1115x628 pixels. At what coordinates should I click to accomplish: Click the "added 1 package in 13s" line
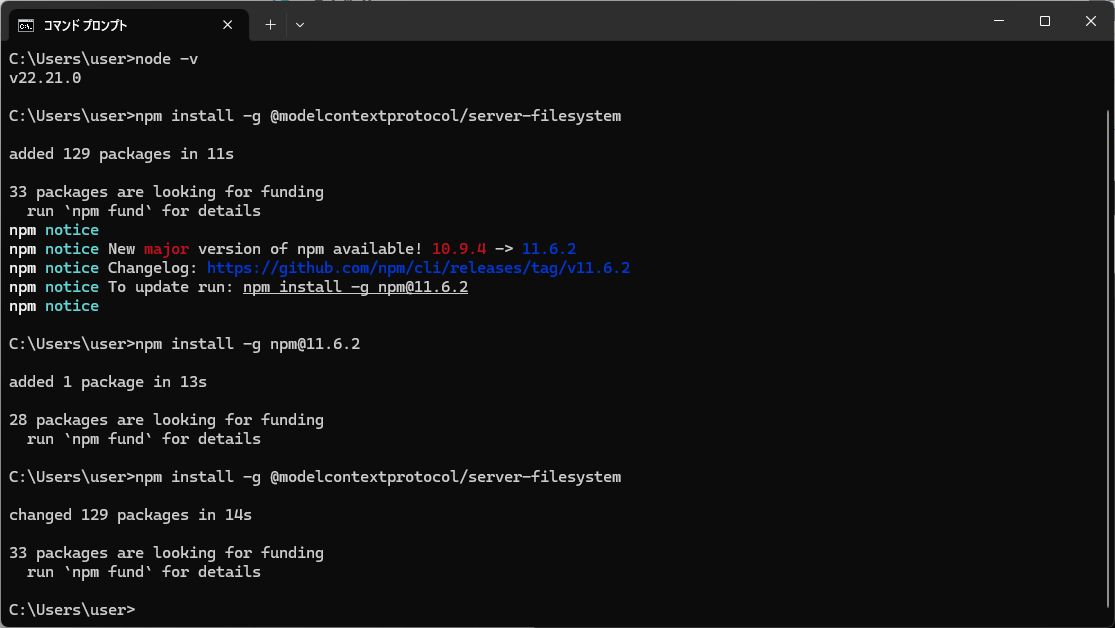(x=108, y=382)
